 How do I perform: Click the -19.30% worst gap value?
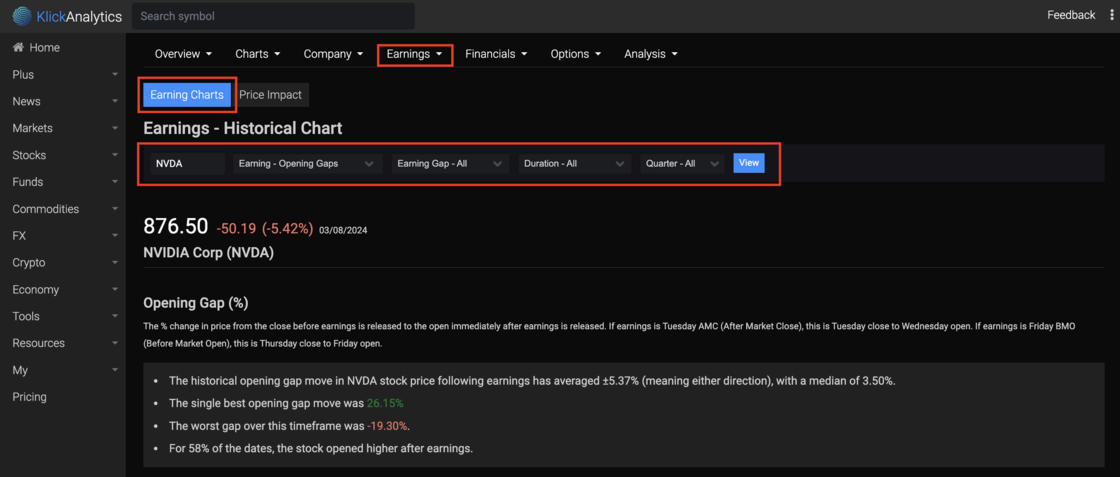(x=389, y=426)
